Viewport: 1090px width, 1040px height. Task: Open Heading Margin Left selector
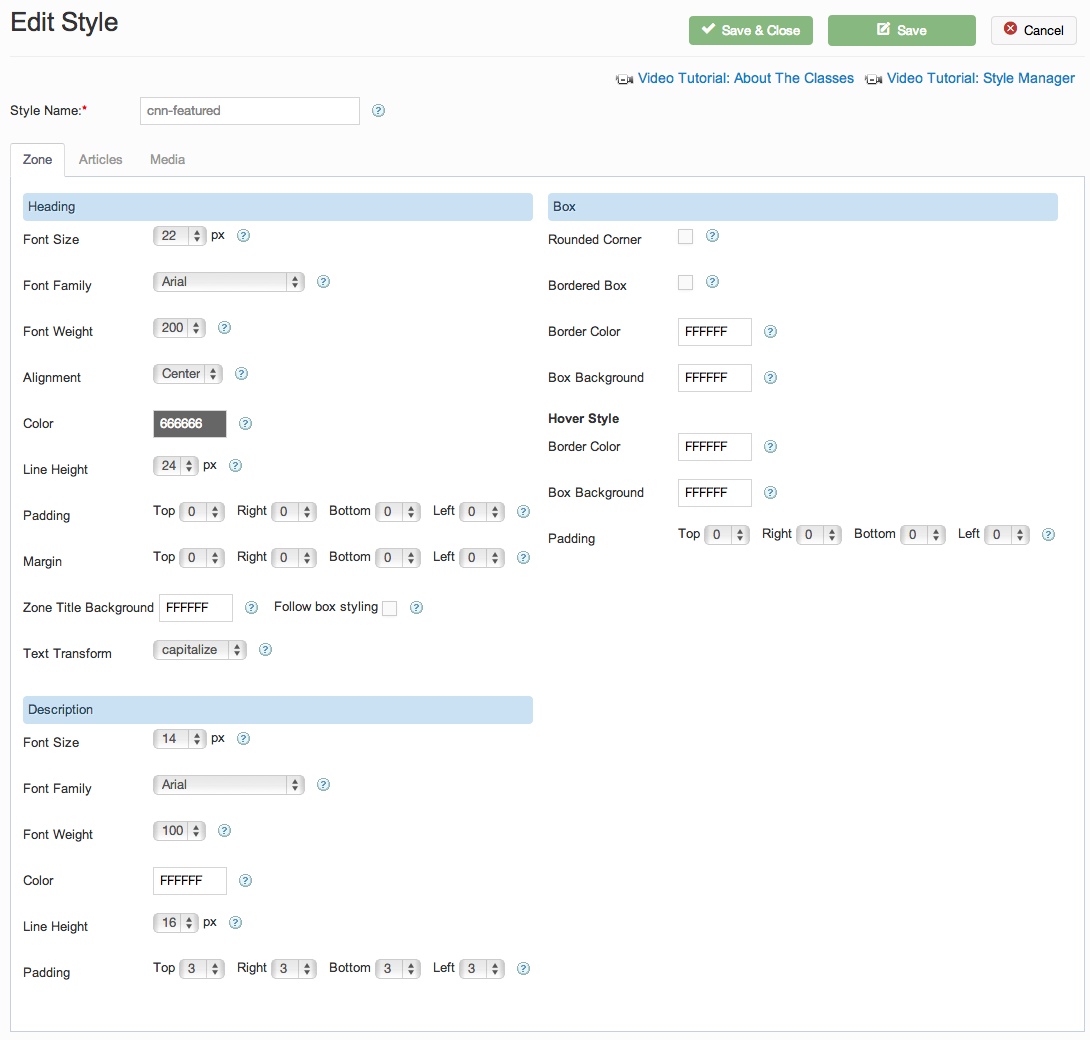(482, 558)
